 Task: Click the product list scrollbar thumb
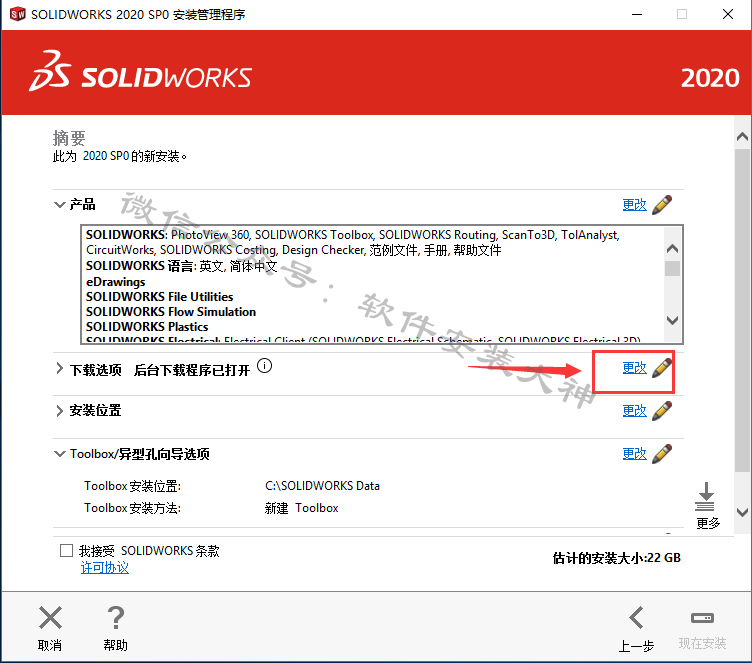coord(672,268)
